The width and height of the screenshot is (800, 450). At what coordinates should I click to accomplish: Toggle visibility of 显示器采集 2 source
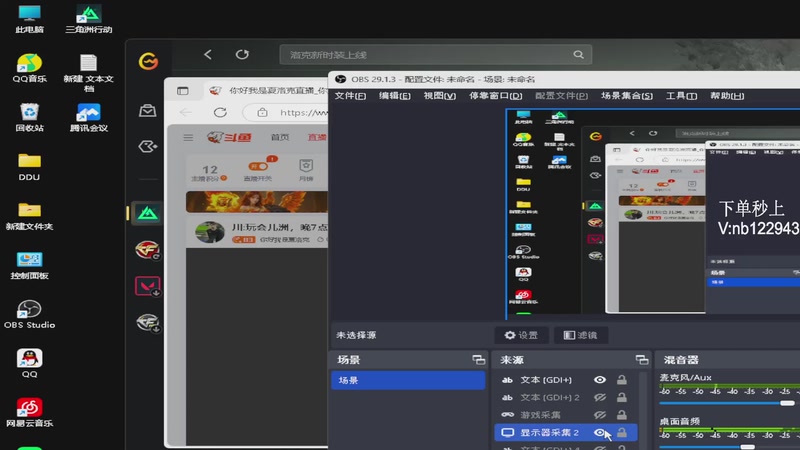point(600,433)
